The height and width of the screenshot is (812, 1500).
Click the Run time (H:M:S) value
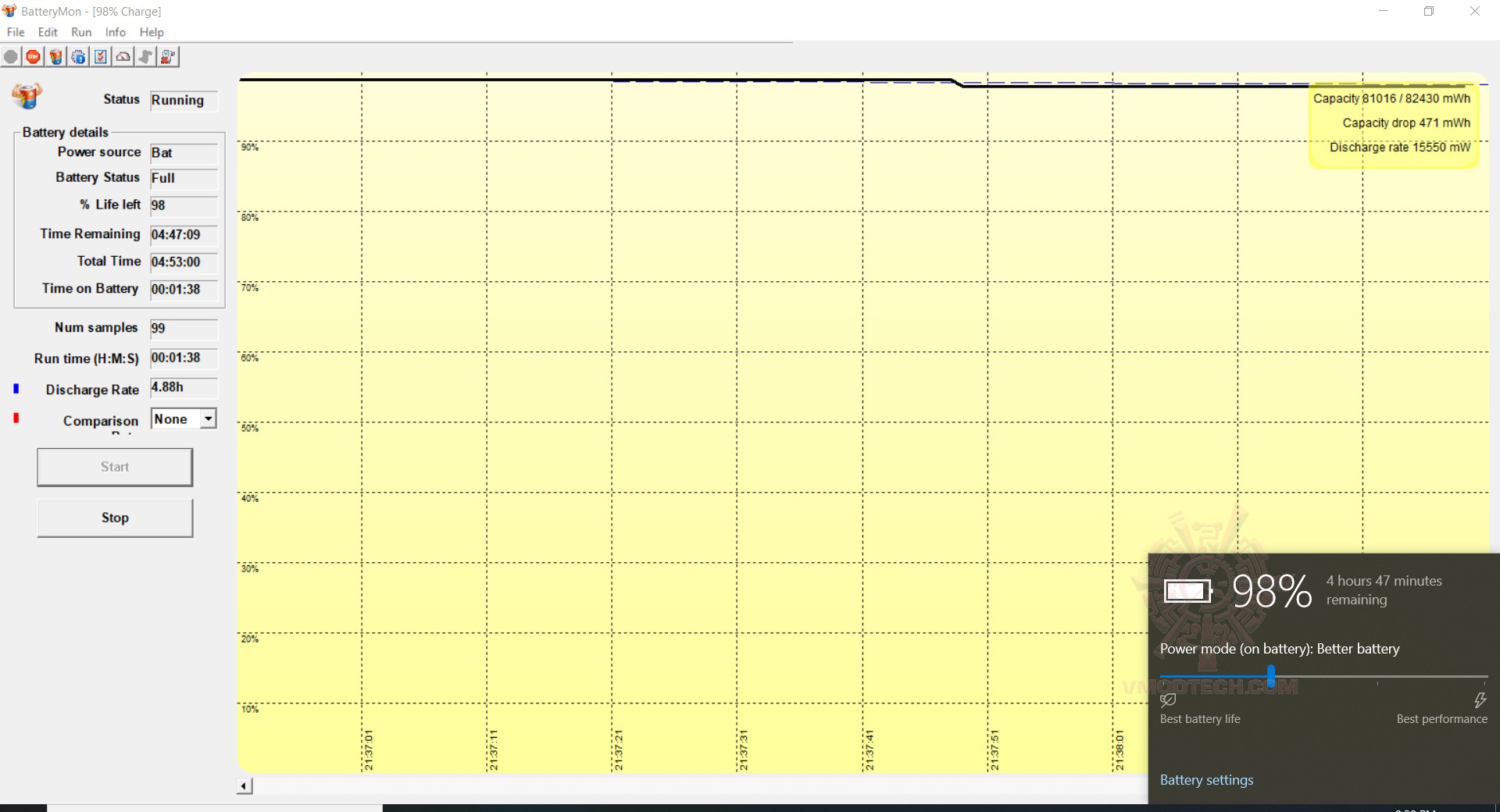(x=184, y=358)
